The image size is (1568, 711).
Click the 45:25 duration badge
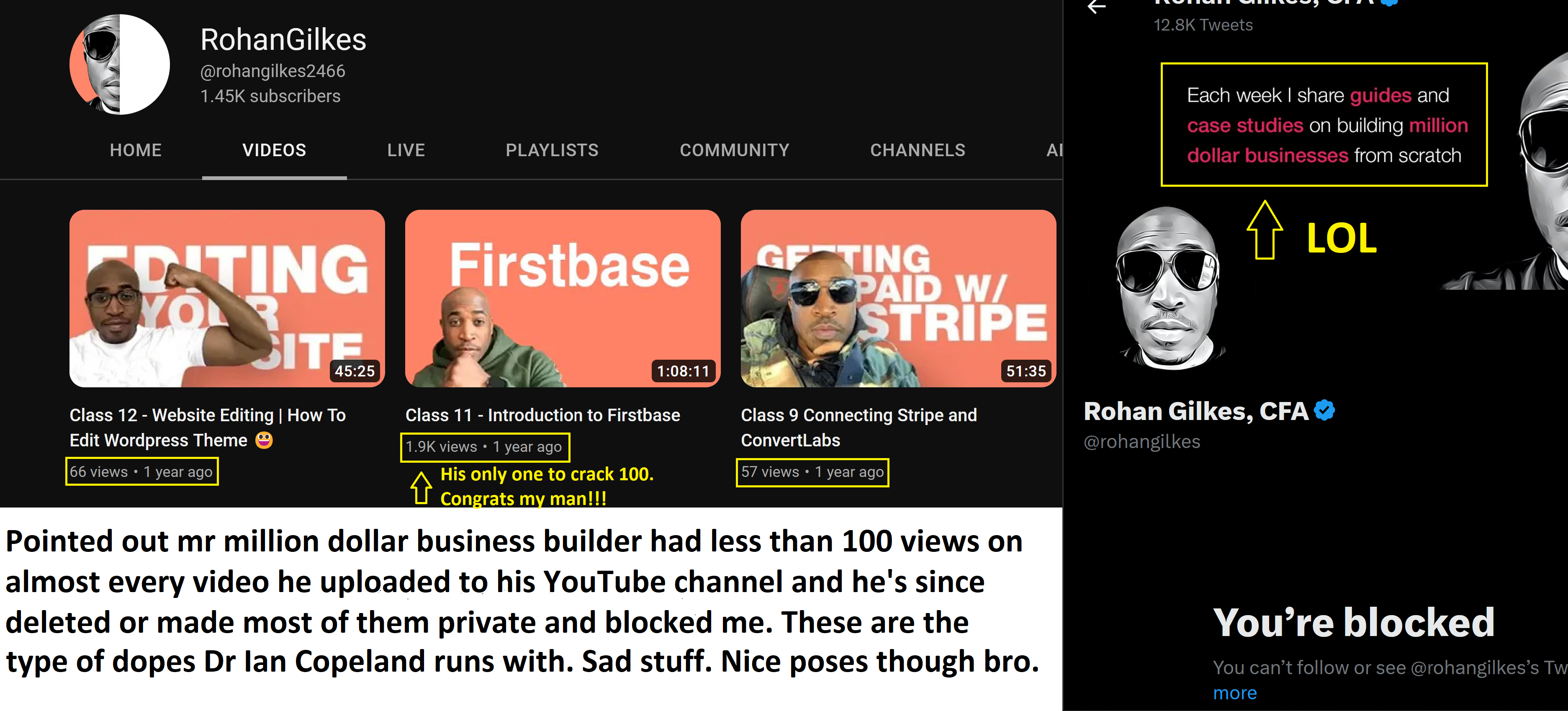tap(354, 371)
